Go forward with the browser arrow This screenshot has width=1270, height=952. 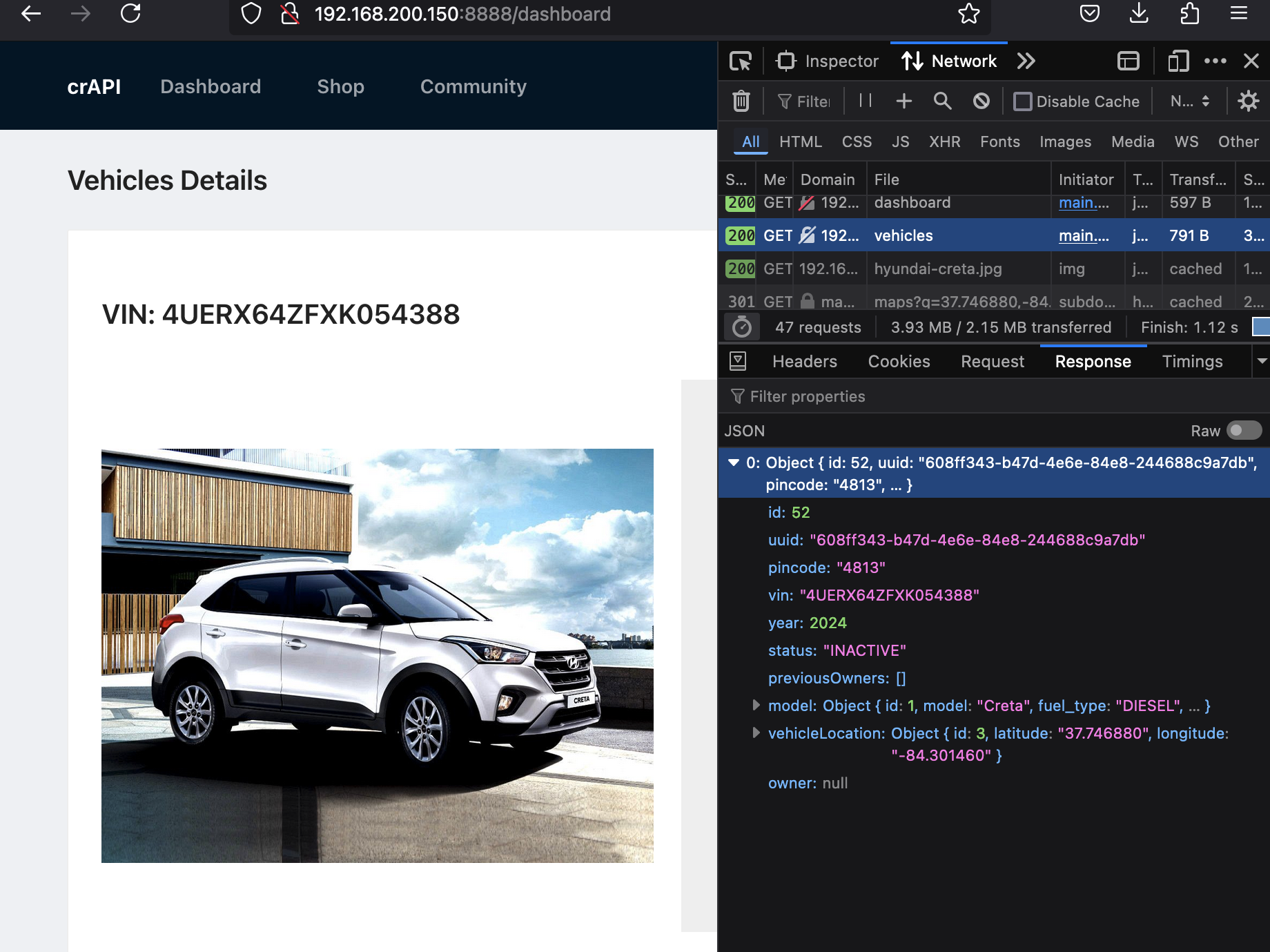coord(81,14)
